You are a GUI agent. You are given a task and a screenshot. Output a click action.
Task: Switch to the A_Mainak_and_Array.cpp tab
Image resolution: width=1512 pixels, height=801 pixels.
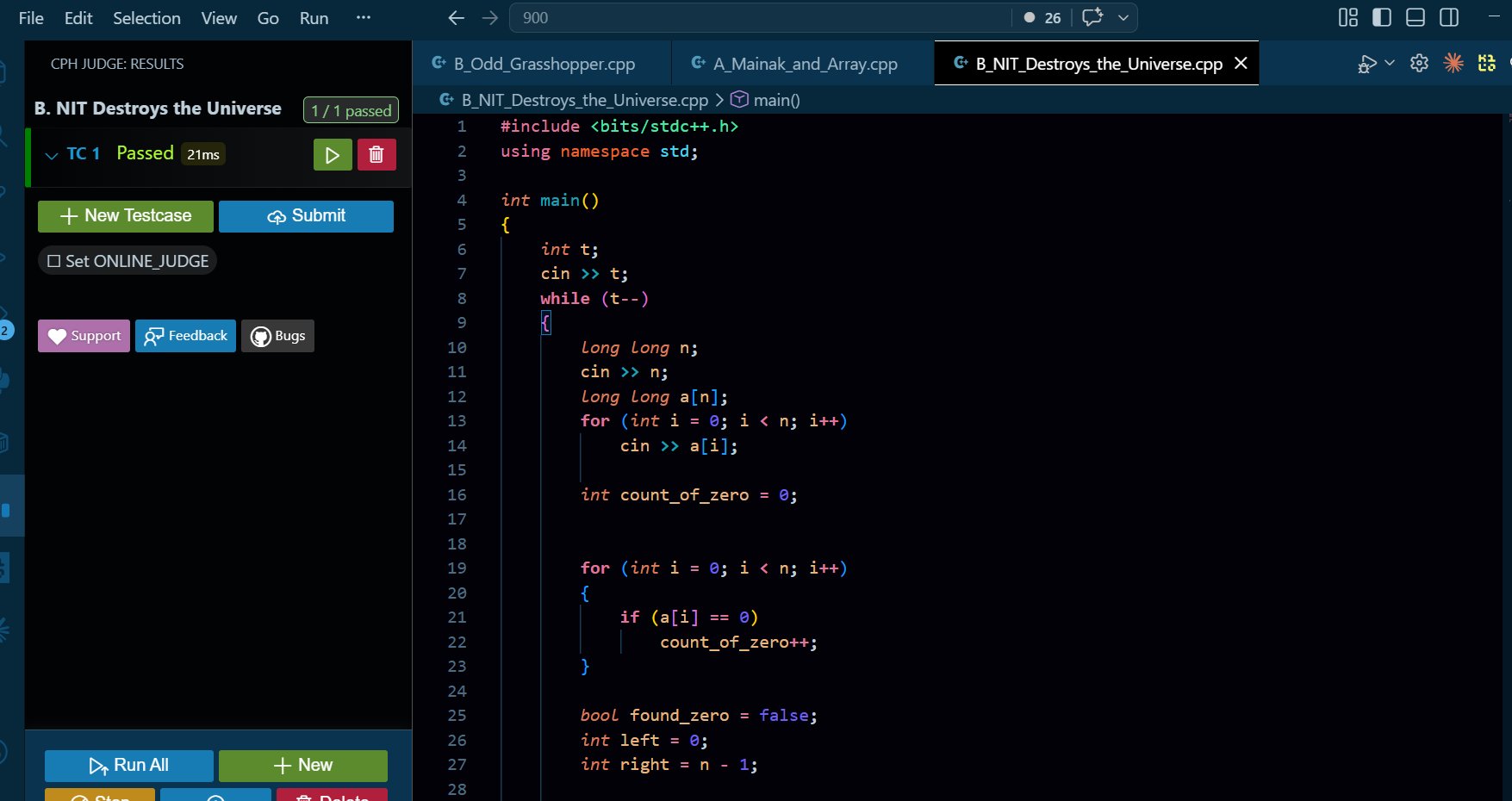click(x=805, y=64)
